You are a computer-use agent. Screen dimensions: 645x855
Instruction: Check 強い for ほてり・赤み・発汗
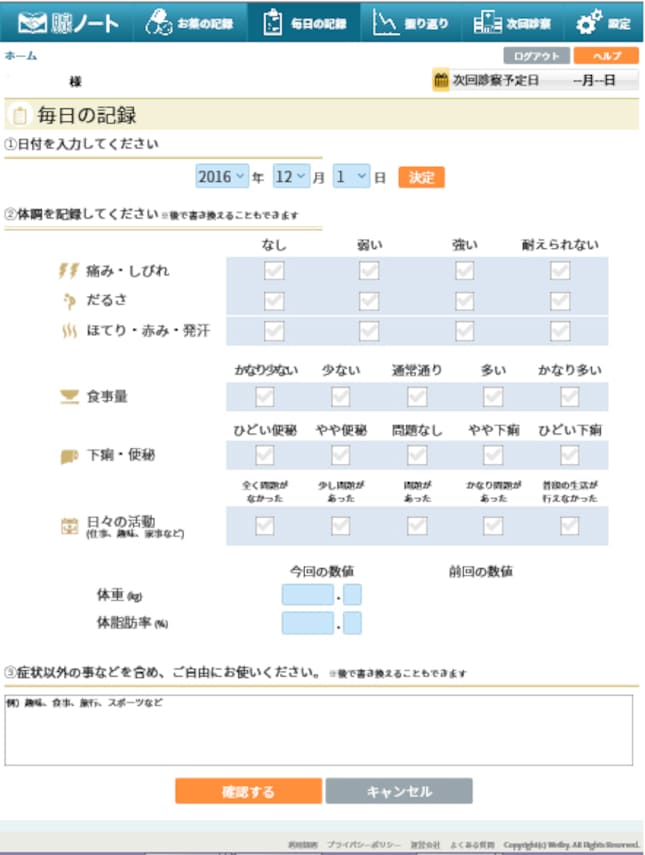tap(465, 330)
